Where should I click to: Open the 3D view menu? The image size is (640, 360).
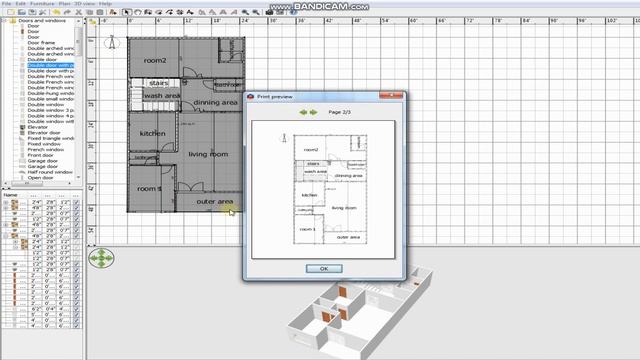[x=84, y=4]
